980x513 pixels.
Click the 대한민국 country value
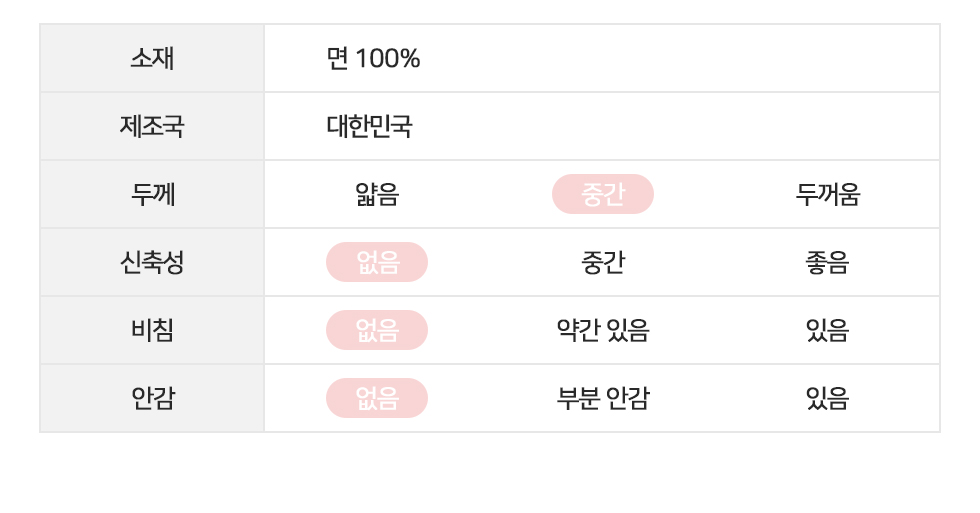tap(369, 126)
